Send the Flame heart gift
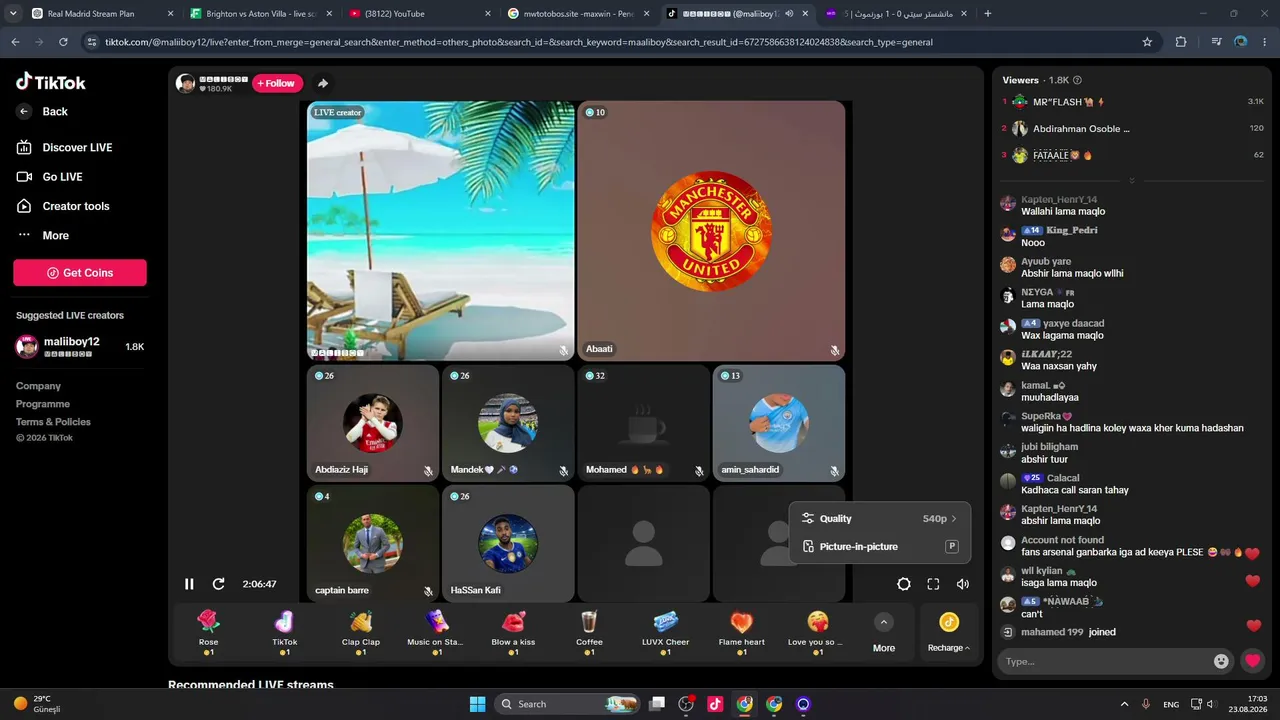 click(x=741, y=632)
